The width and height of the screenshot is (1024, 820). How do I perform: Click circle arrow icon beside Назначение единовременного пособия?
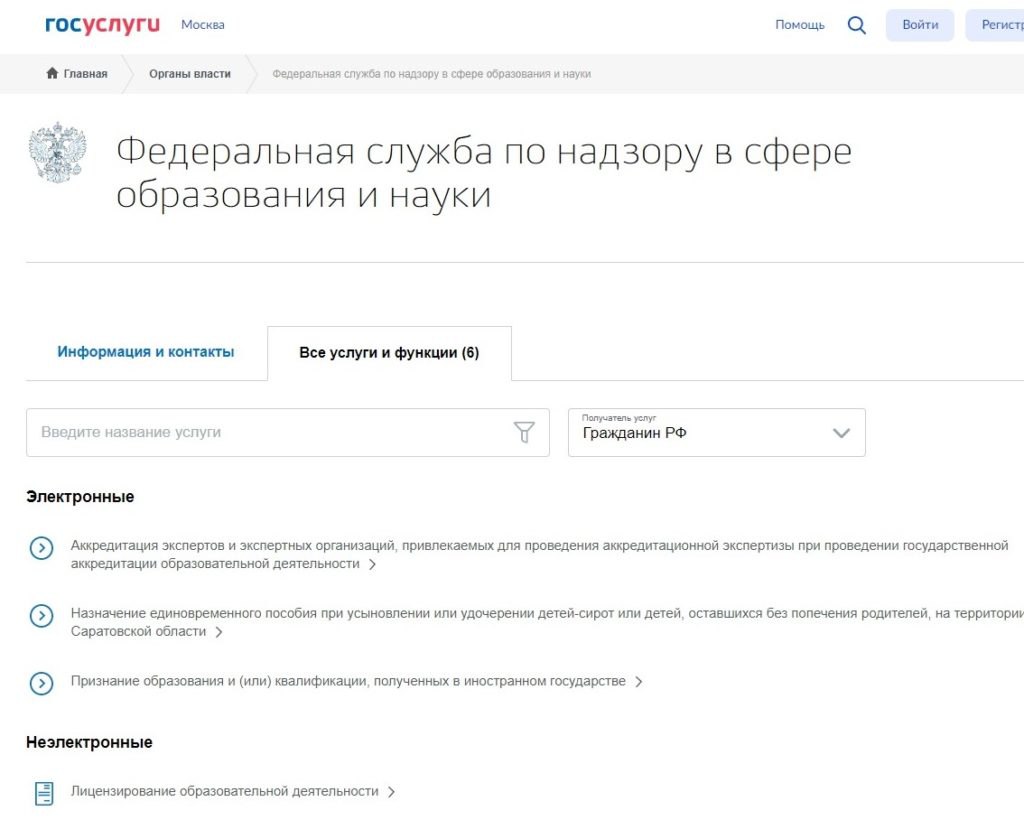point(41,616)
